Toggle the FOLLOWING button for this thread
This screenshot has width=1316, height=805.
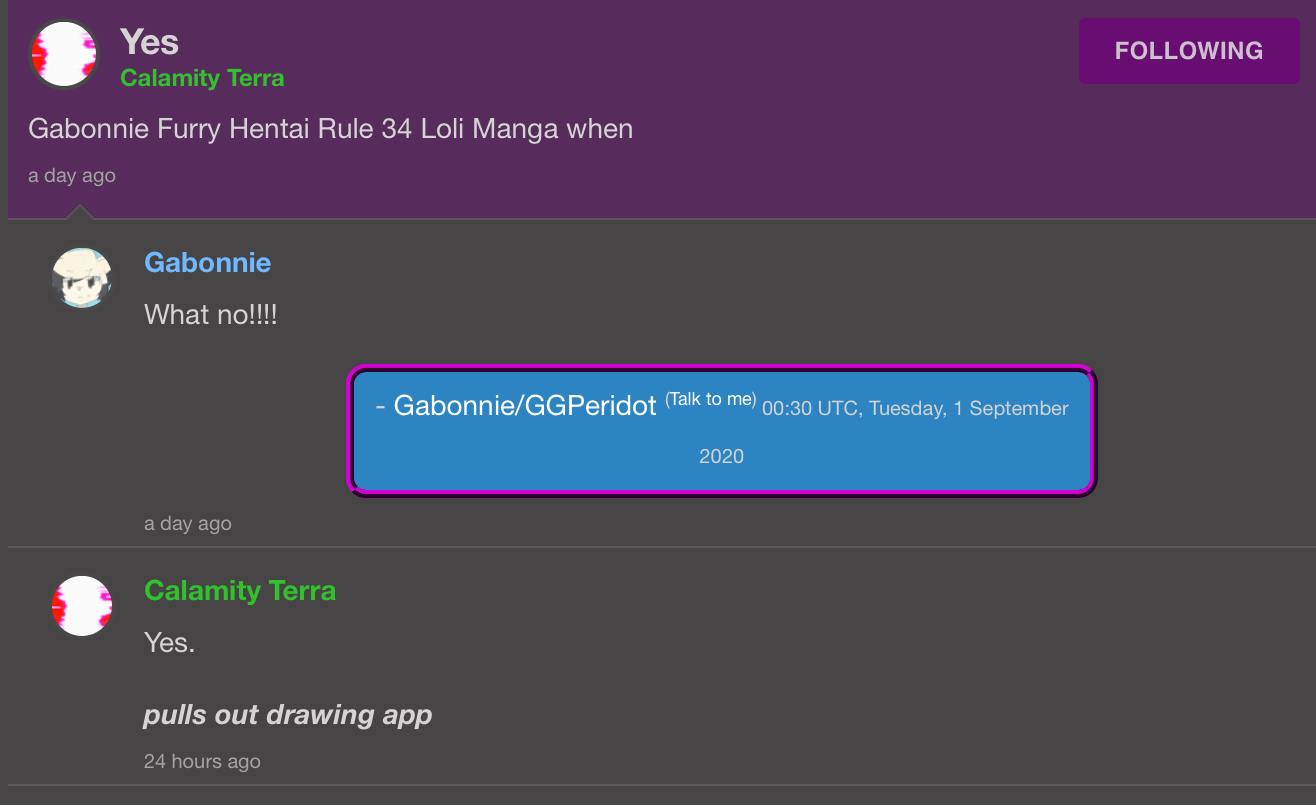point(1189,50)
